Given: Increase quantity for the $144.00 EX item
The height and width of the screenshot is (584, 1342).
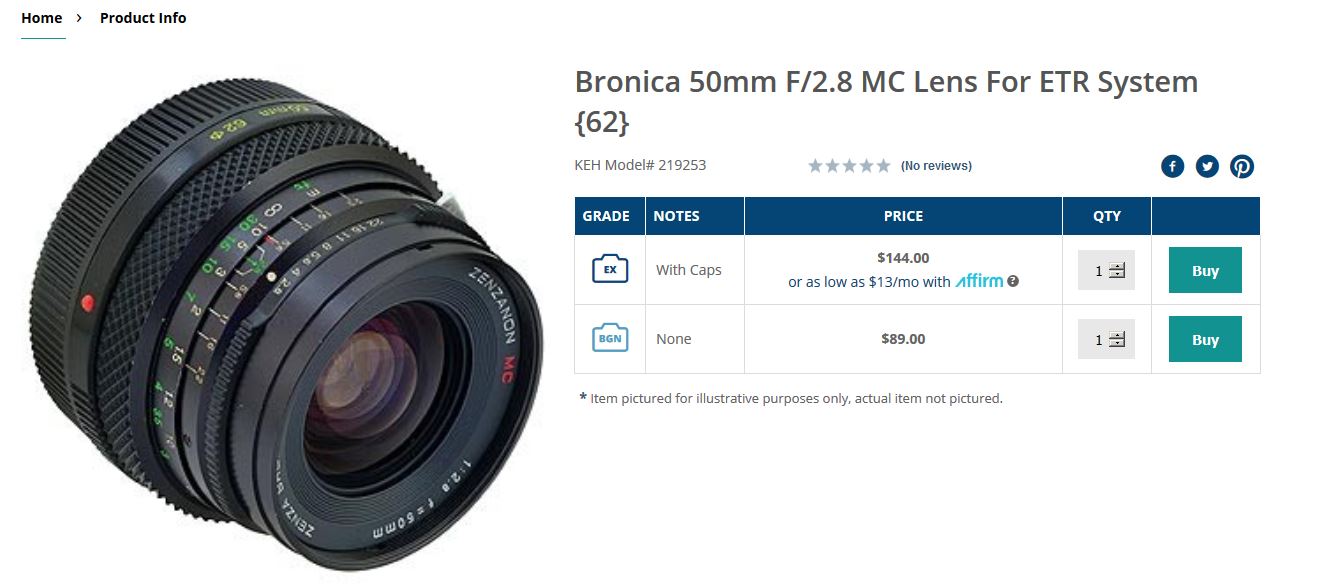Looking at the screenshot, I should [1117, 266].
